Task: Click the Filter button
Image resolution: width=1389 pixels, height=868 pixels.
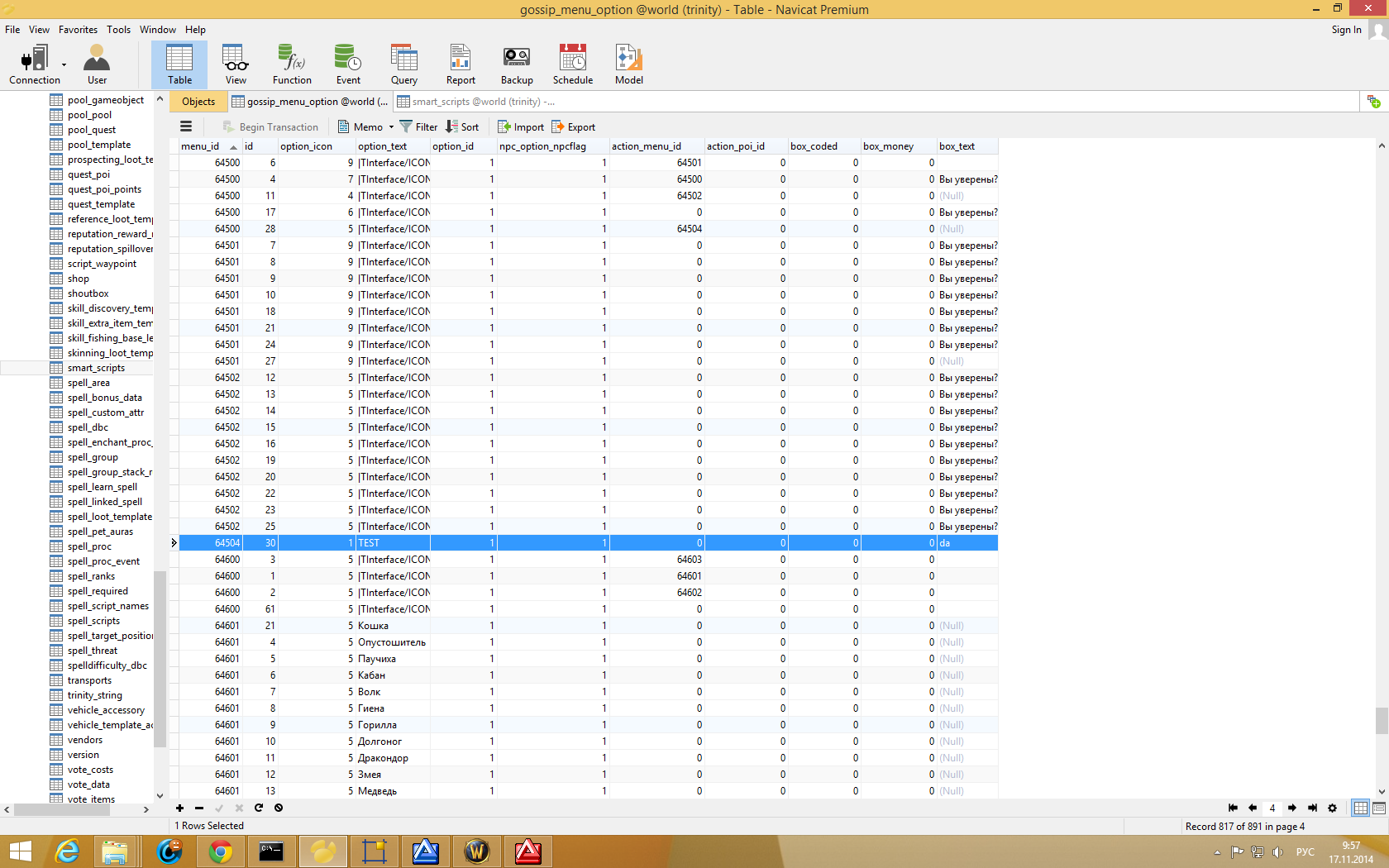Action: click(x=418, y=126)
